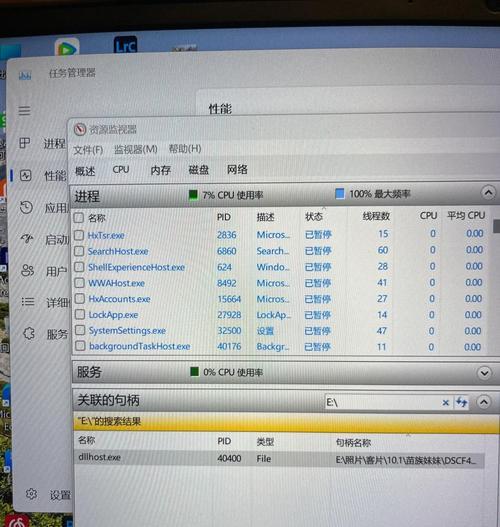The width and height of the screenshot is (500, 527).
Task: Expand the 服务 section chevron
Action: [485, 373]
